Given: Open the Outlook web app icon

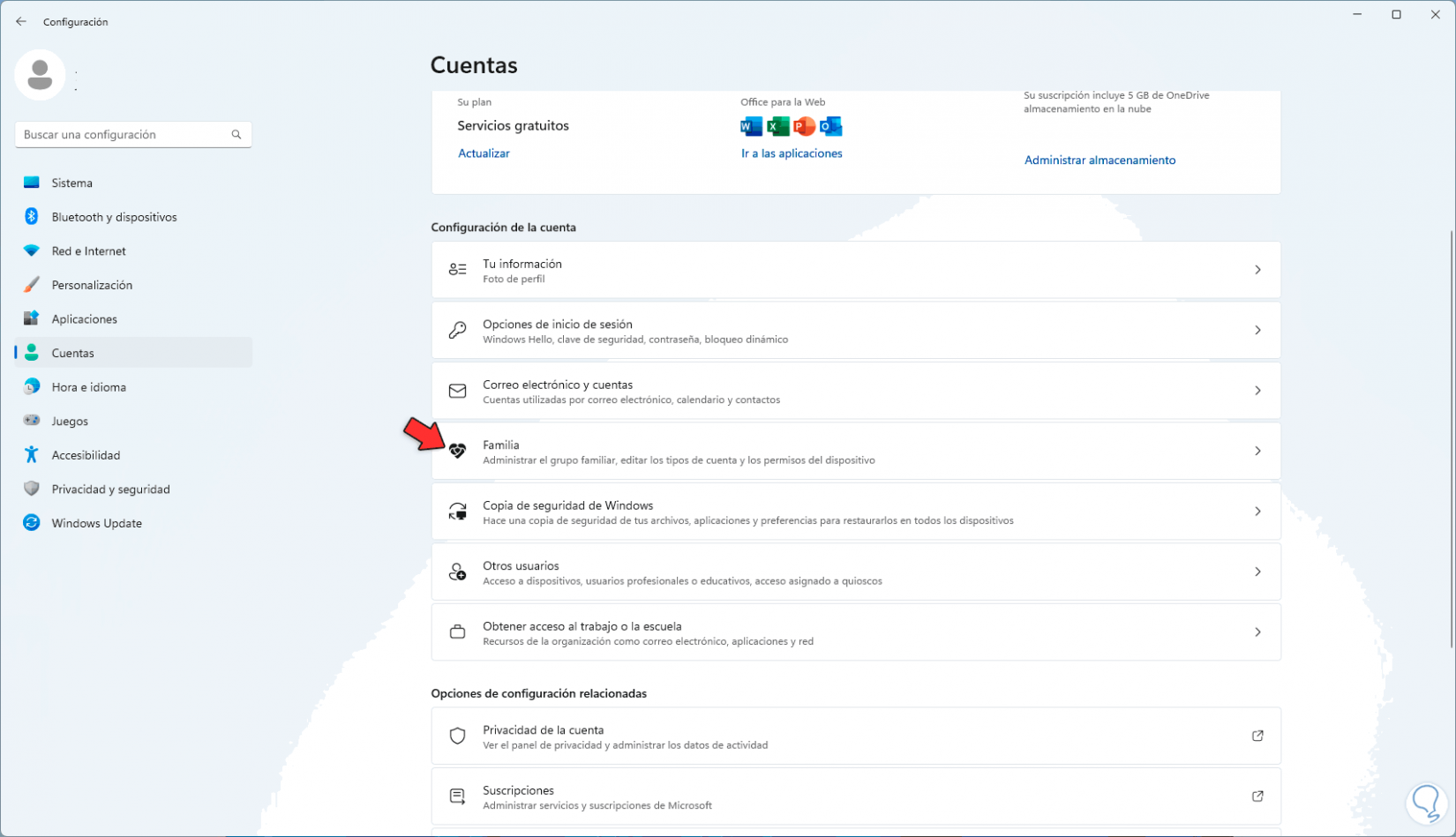Looking at the screenshot, I should pos(830,127).
